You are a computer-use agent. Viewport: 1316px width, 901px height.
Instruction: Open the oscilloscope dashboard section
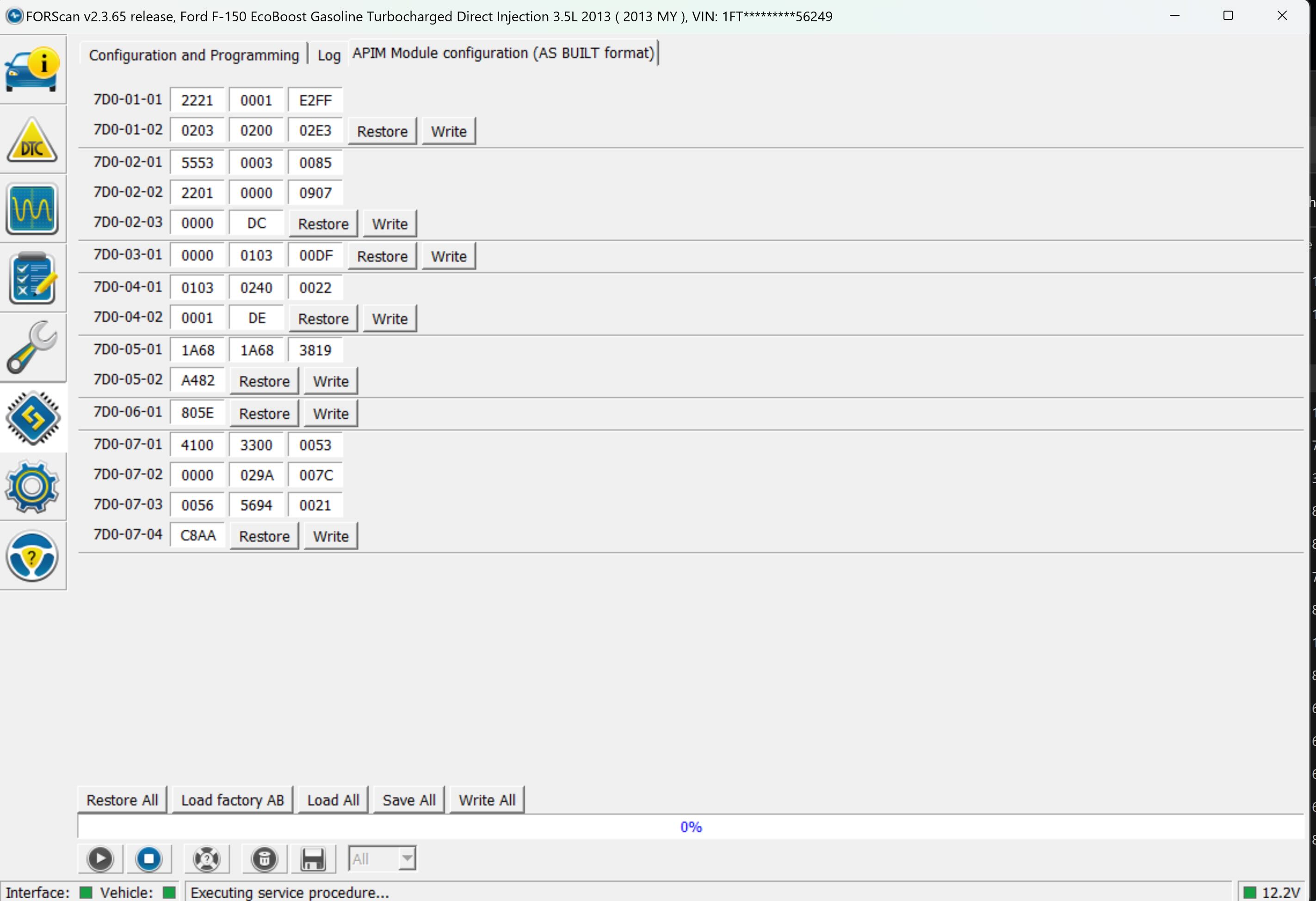pyautogui.click(x=32, y=209)
